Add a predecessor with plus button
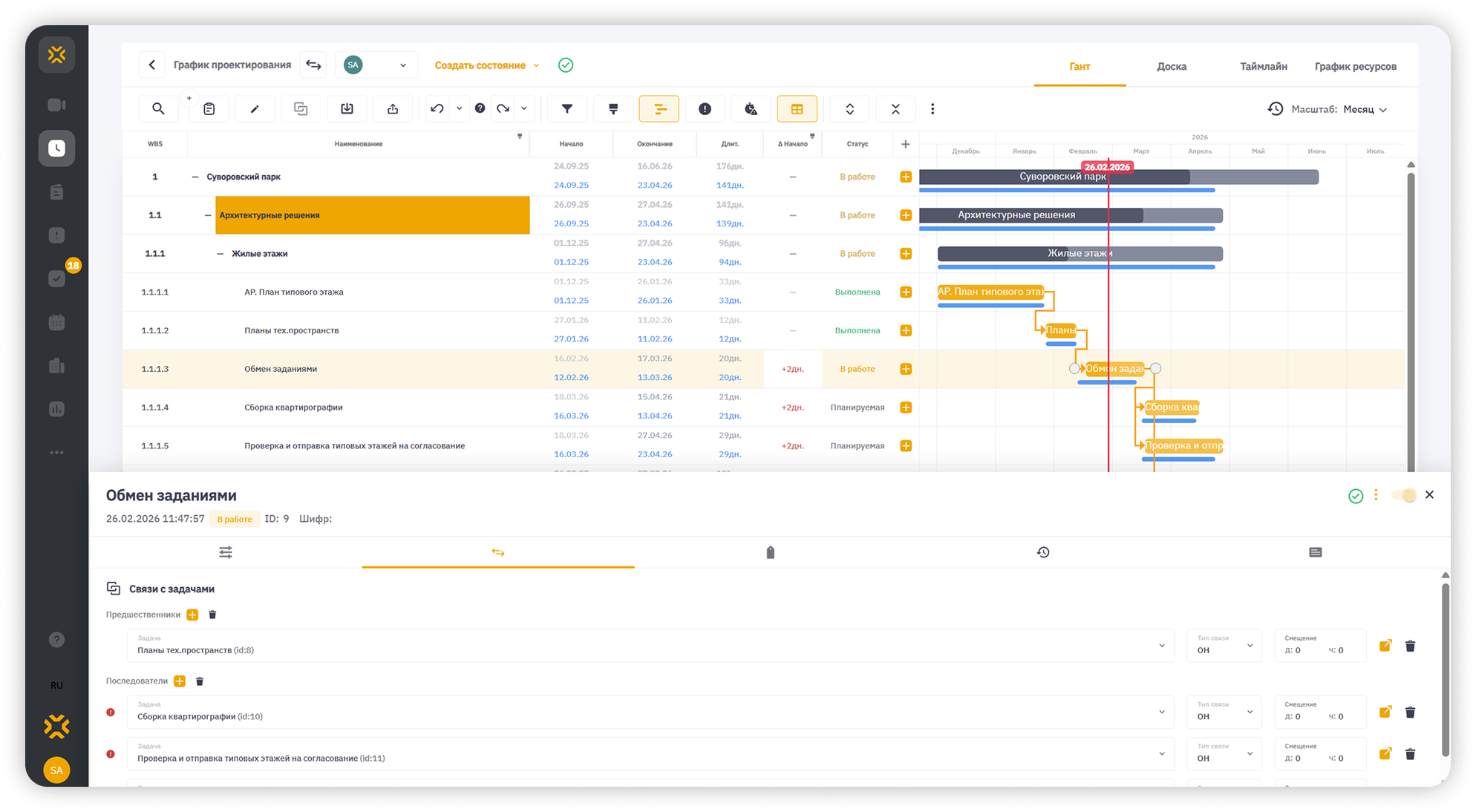Image resolution: width=1476 pixels, height=812 pixels. pos(192,615)
